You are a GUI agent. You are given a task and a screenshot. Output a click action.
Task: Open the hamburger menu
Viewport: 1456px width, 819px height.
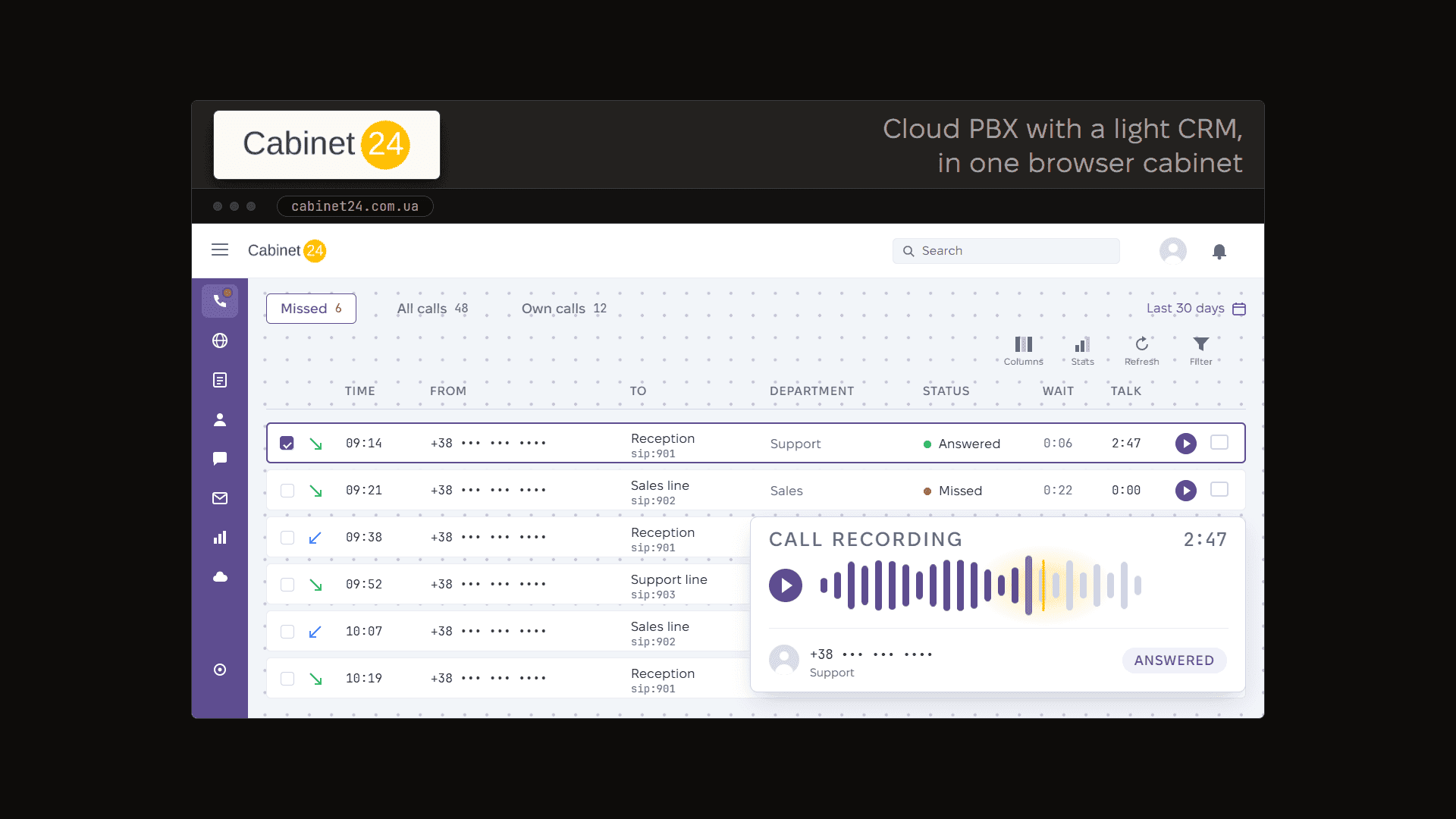[x=220, y=250]
